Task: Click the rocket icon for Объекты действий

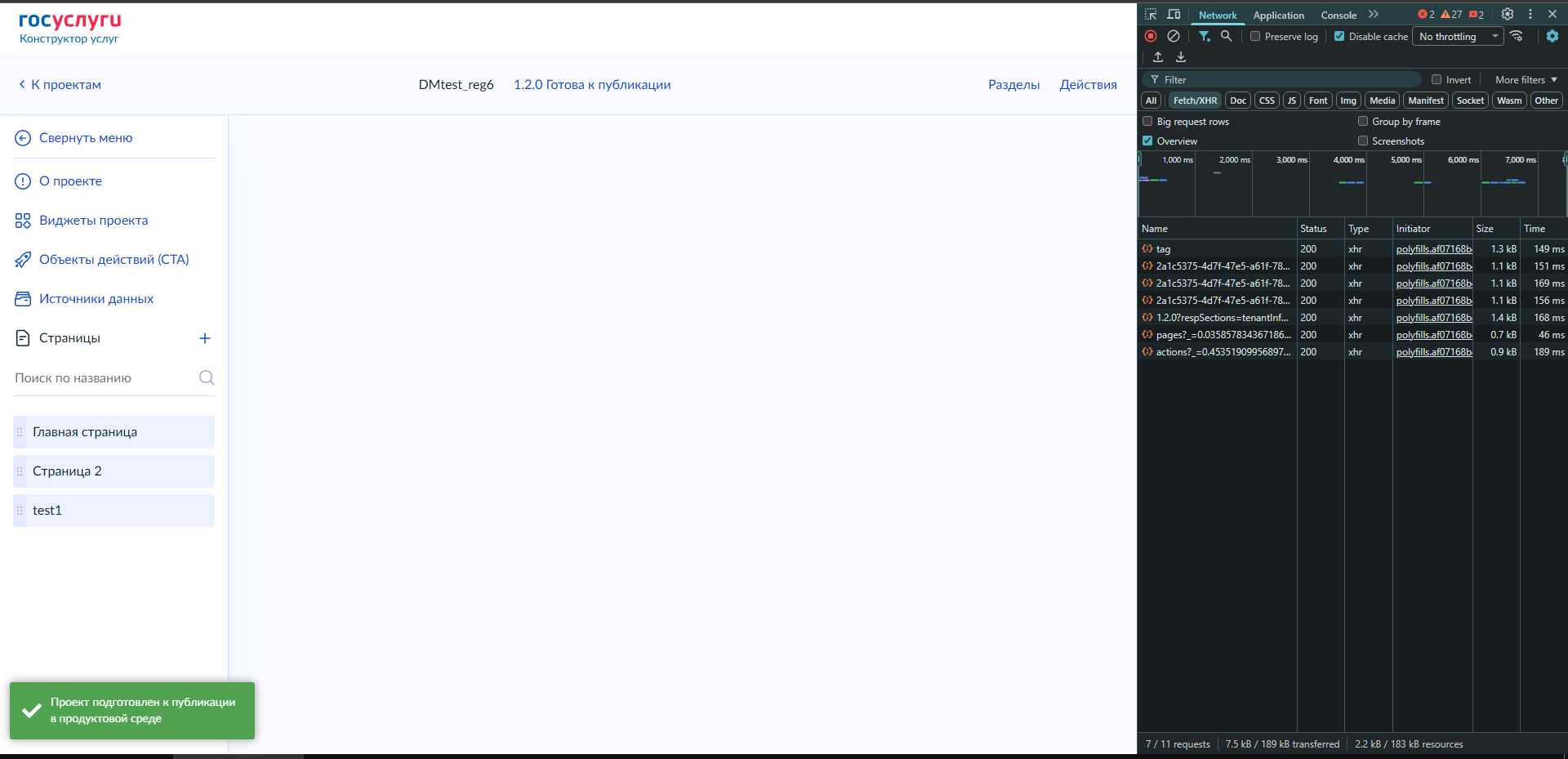Action: [x=23, y=260]
